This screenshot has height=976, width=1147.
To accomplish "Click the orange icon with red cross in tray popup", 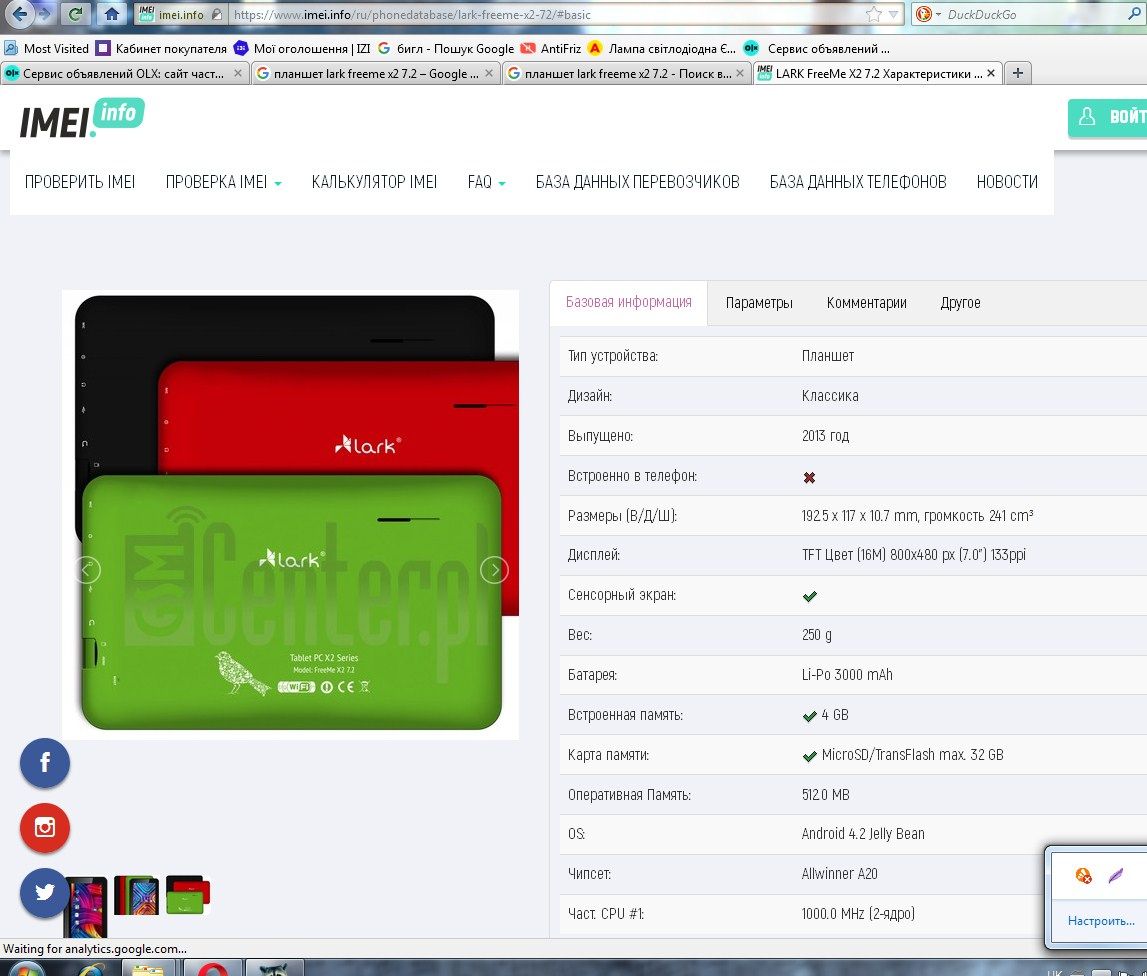I will [1083, 875].
